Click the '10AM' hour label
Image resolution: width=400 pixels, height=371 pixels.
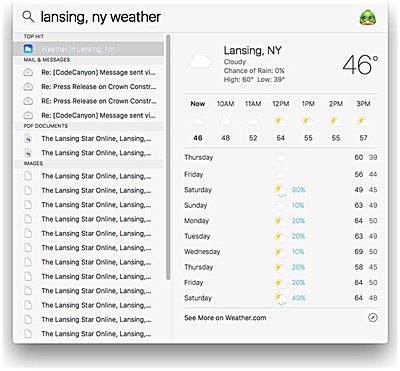[225, 104]
